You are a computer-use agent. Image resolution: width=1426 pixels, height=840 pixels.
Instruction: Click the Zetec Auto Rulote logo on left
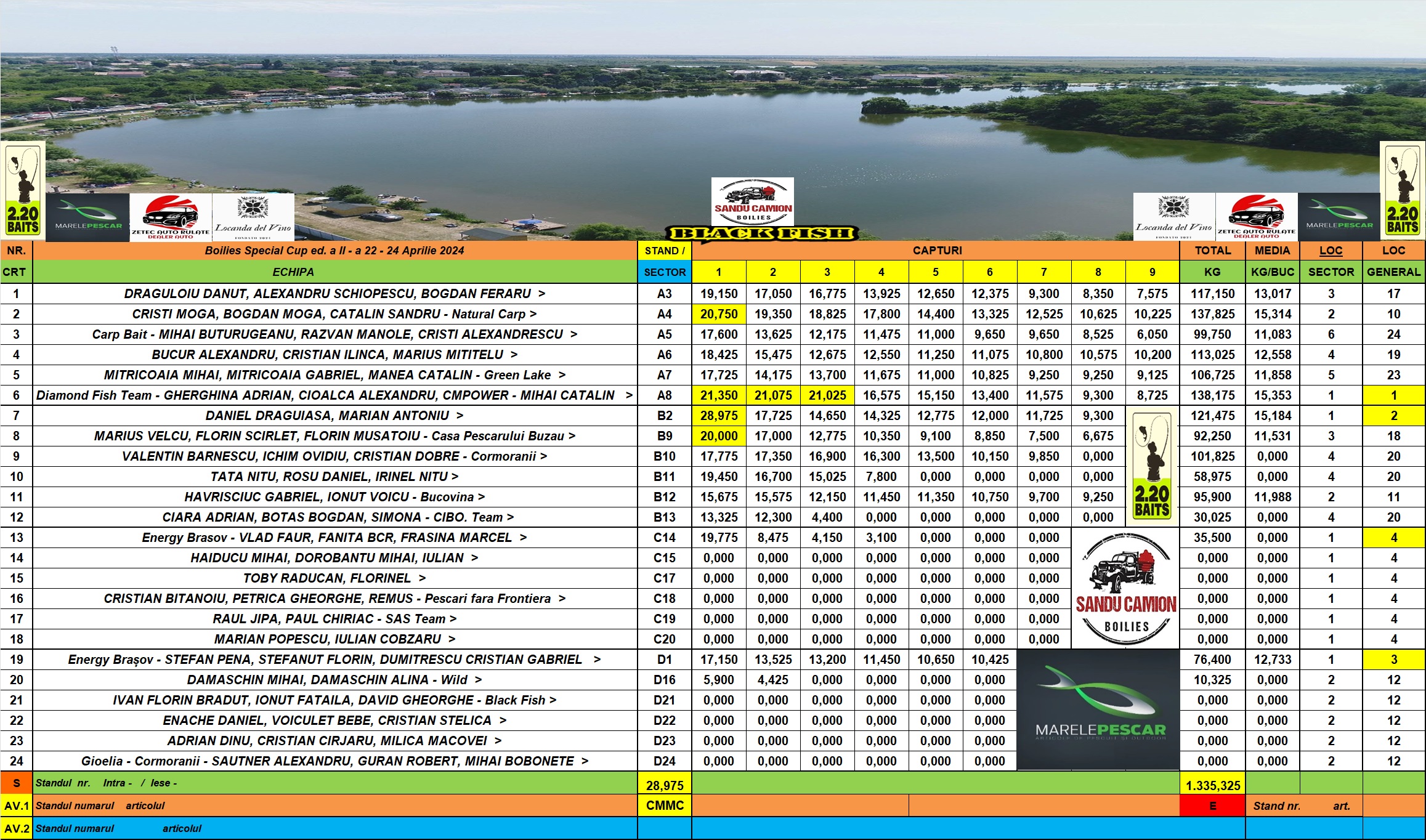coord(171,217)
